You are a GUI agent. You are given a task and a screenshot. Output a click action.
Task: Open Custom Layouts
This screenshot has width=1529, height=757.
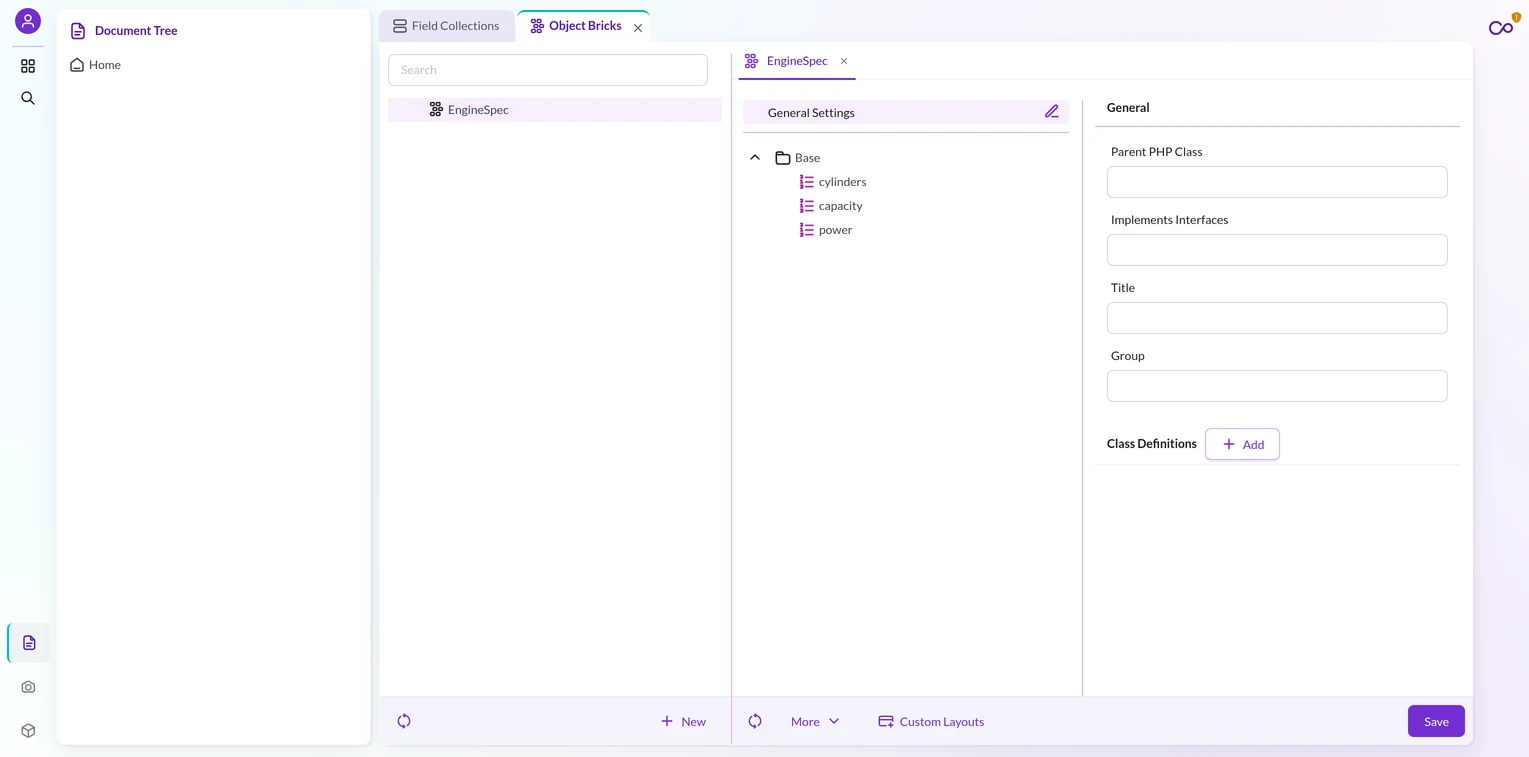tap(931, 721)
